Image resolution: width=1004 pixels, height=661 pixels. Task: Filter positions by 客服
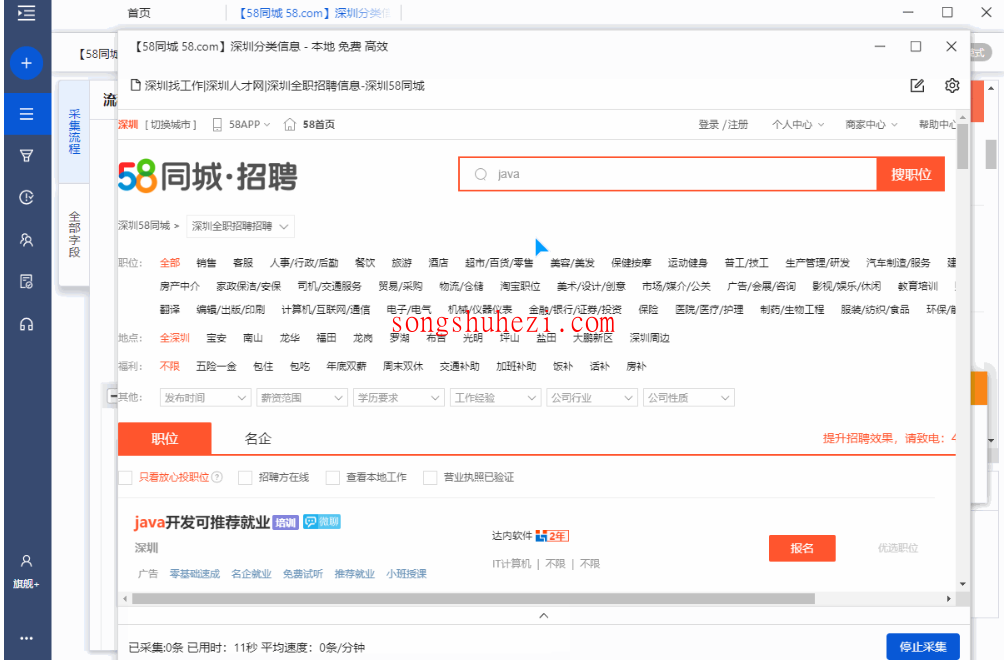pyautogui.click(x=243, y=263)
